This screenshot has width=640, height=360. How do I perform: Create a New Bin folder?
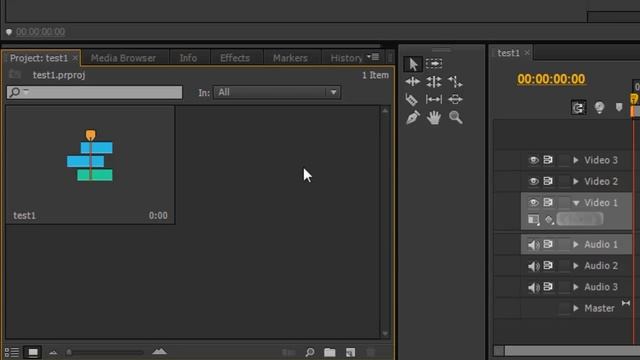pyautogui.click(x=329, y=352)
